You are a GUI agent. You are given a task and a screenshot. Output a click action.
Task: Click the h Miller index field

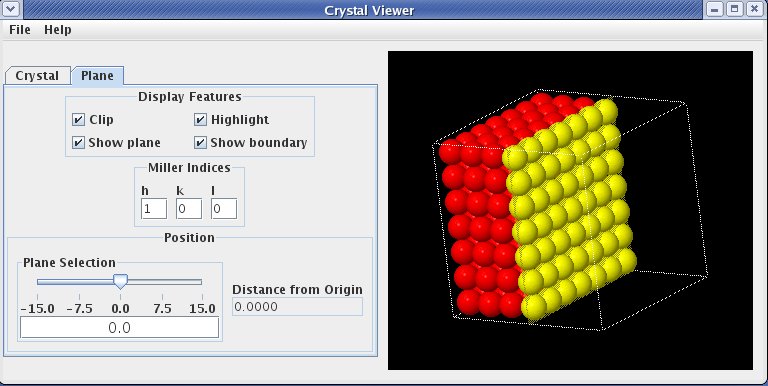154,209
